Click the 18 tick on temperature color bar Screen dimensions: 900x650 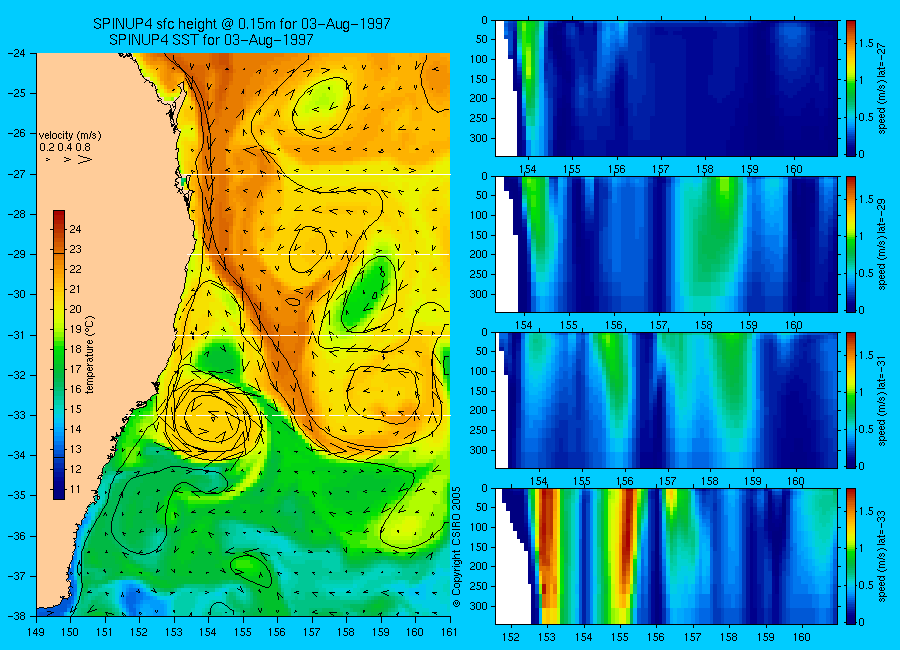coord(75,349)
